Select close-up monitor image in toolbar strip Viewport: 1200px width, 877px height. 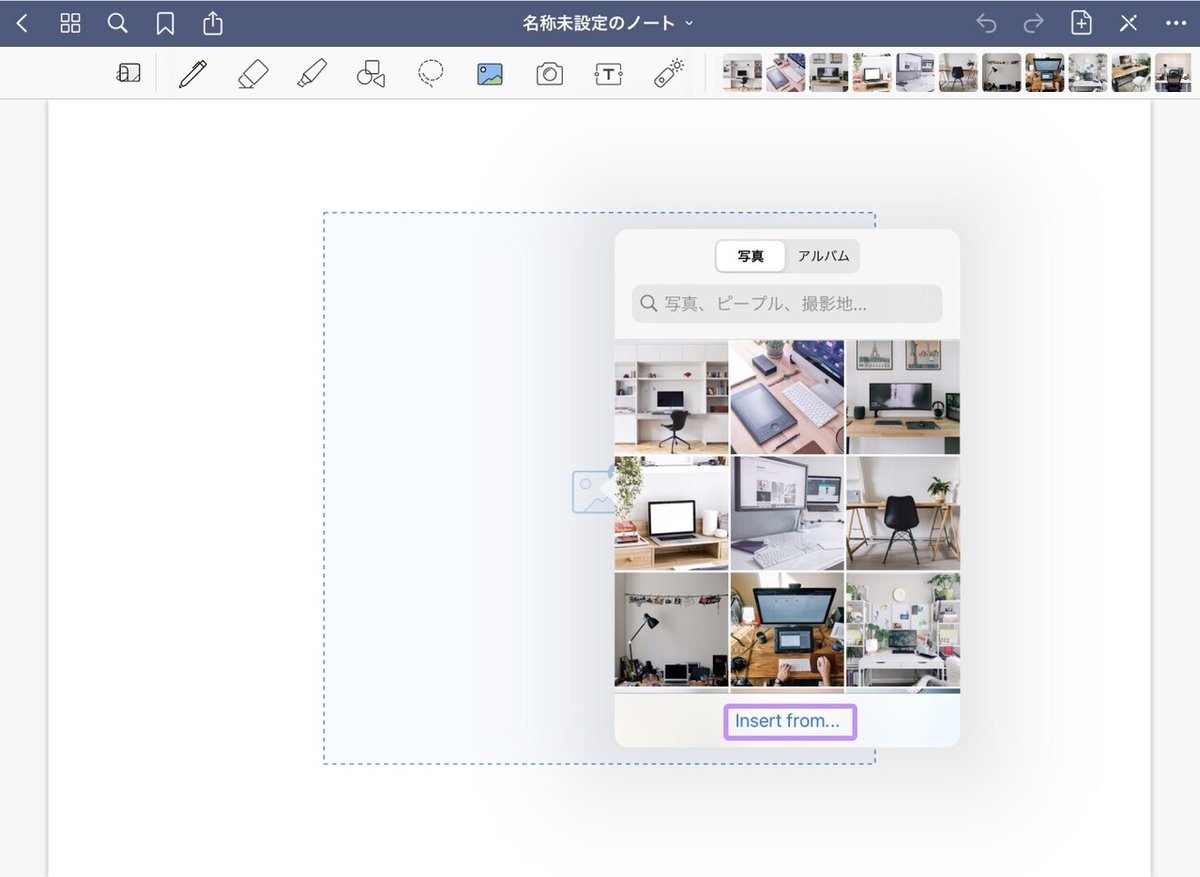click(915, 73)
